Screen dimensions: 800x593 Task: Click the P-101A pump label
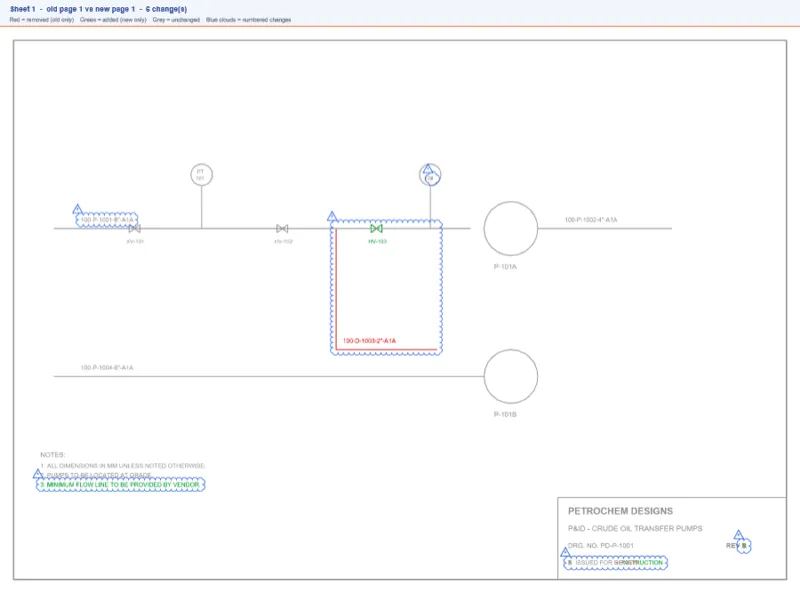tap(505, 267)
